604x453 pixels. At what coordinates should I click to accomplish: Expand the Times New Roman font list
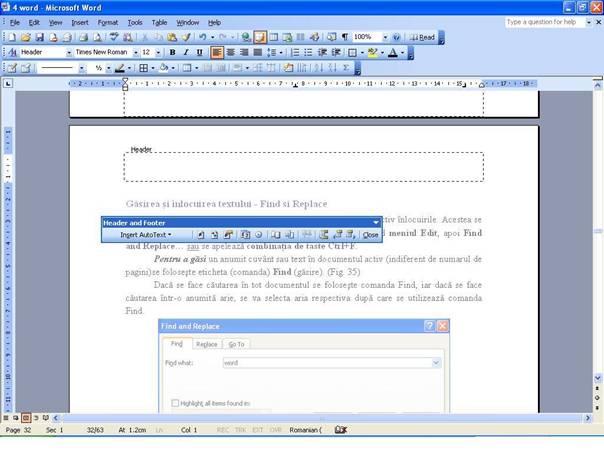134,52
